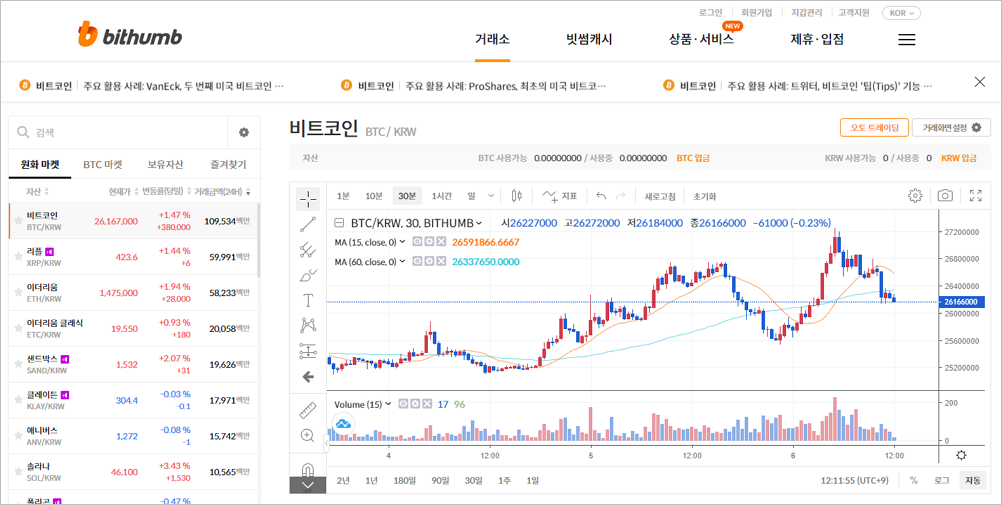1002x505 pixels.
Task: Favorite the 리플 XRP/KRW star
Action: 19,256
